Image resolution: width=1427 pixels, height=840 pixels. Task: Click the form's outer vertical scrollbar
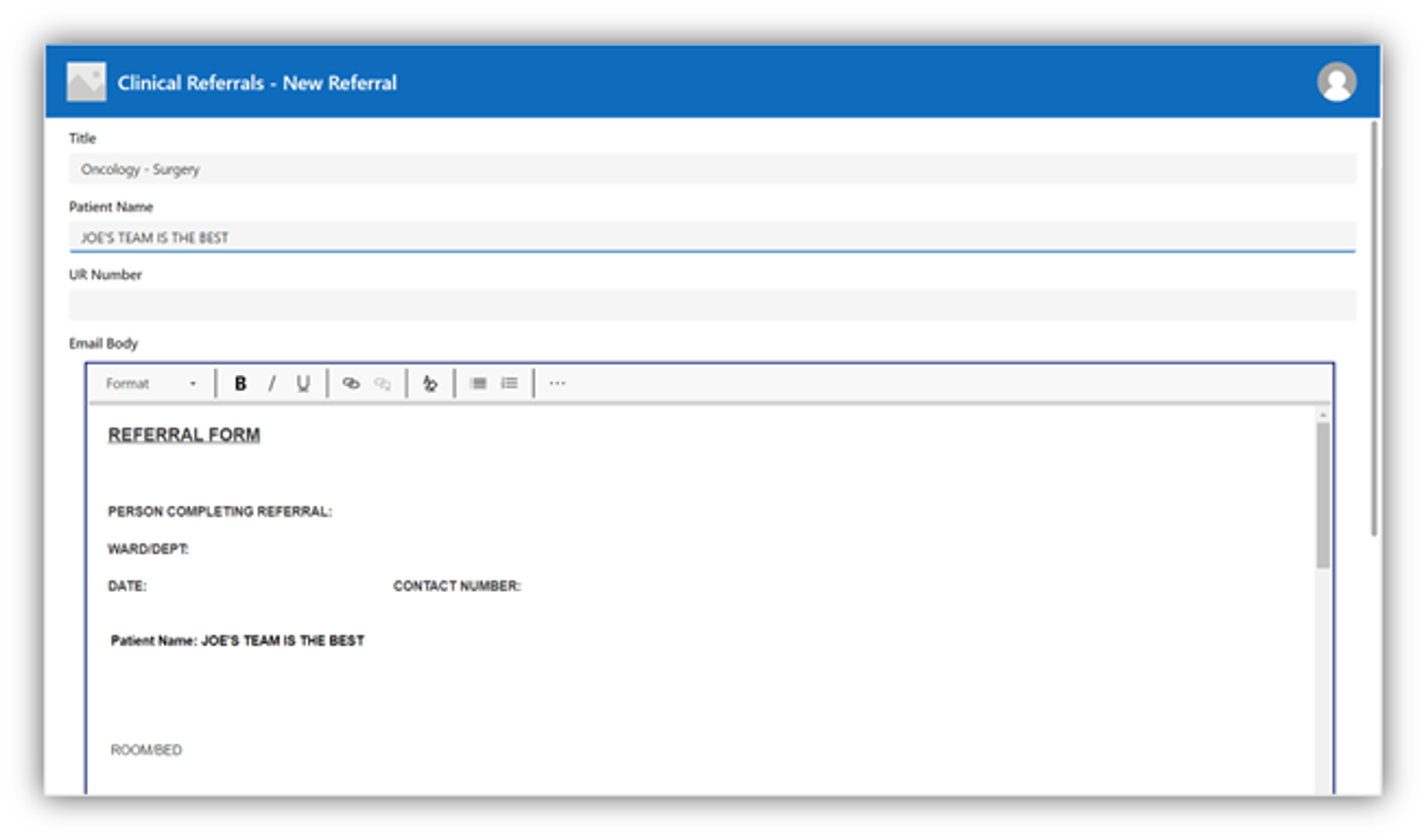click(x=1374, y=327)
